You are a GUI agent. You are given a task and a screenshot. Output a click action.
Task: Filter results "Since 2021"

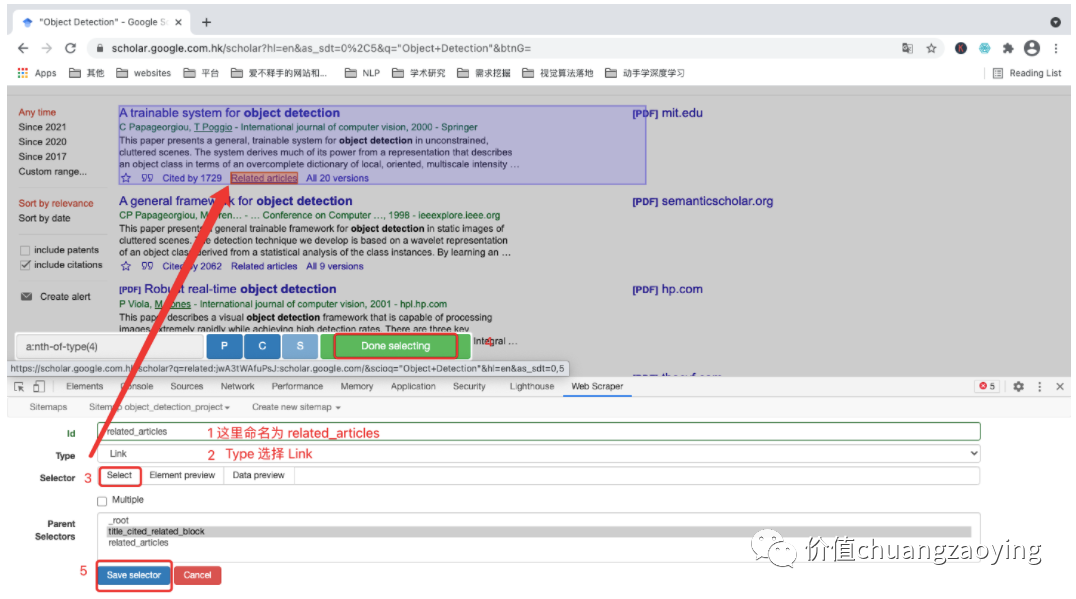(43, 127)
